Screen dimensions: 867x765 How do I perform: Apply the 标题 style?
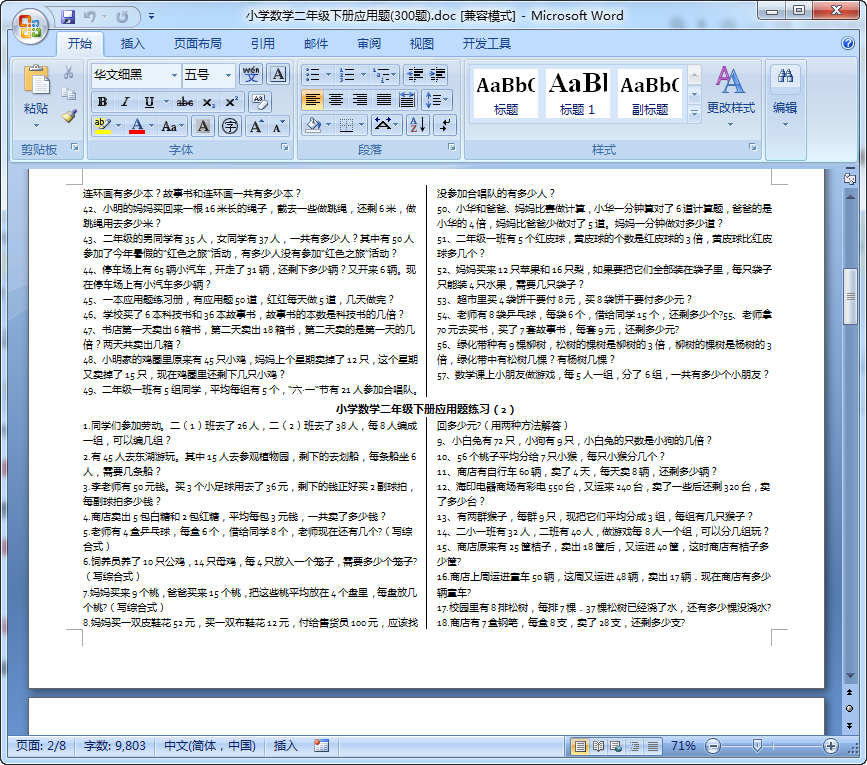(x=505, y=93)
